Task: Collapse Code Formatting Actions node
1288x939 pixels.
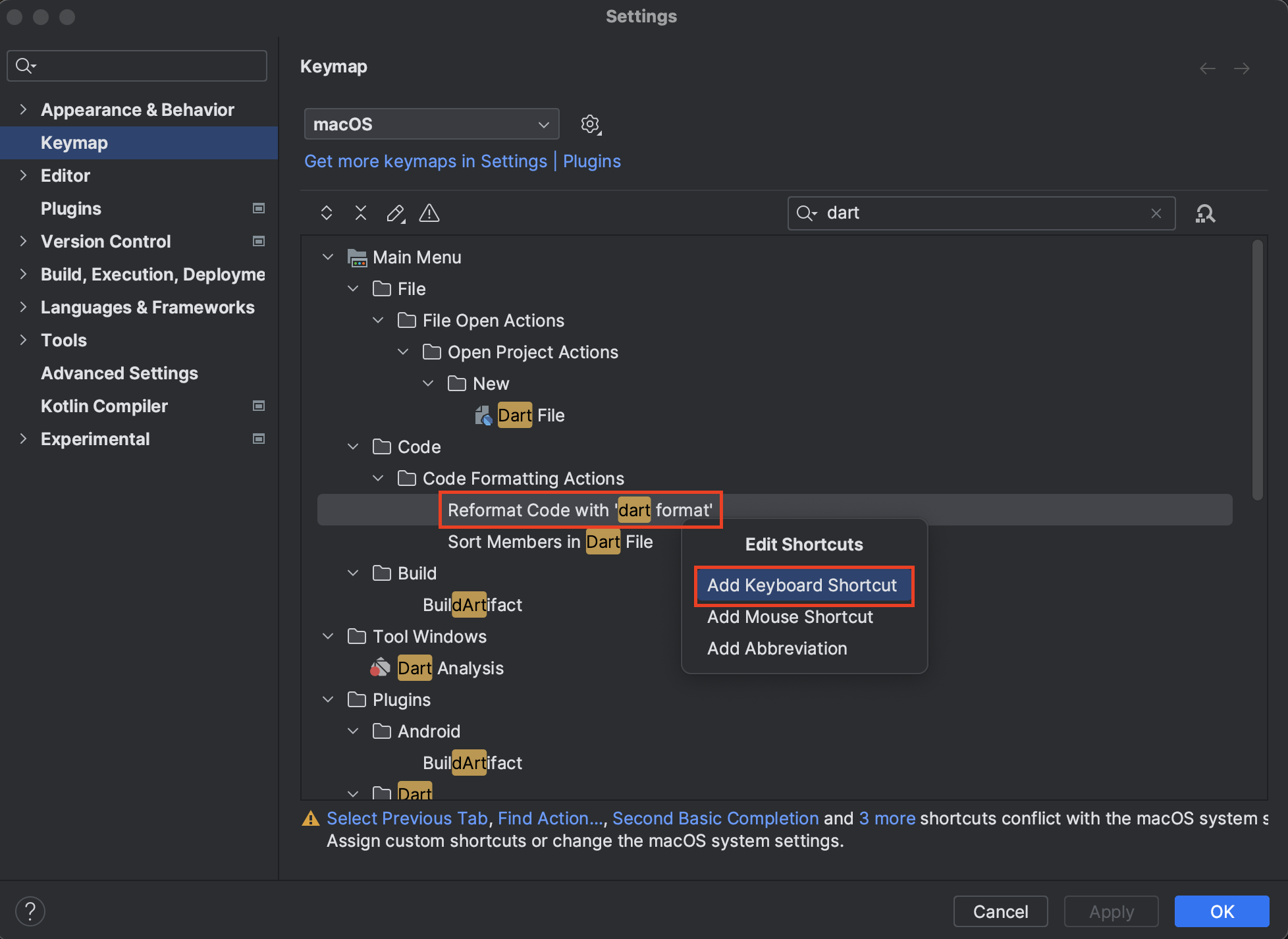Action: [378, 478]
